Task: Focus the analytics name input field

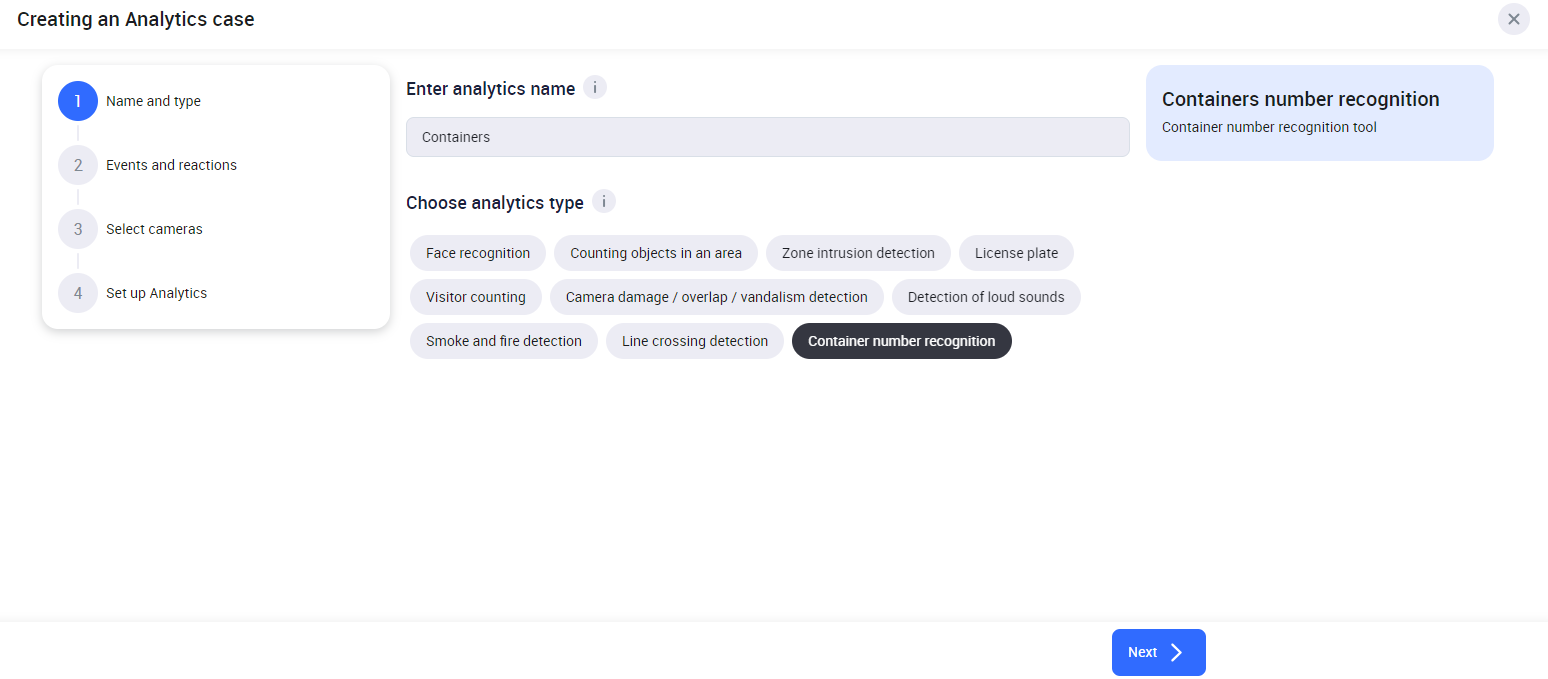Action: (x=767, y=137)
